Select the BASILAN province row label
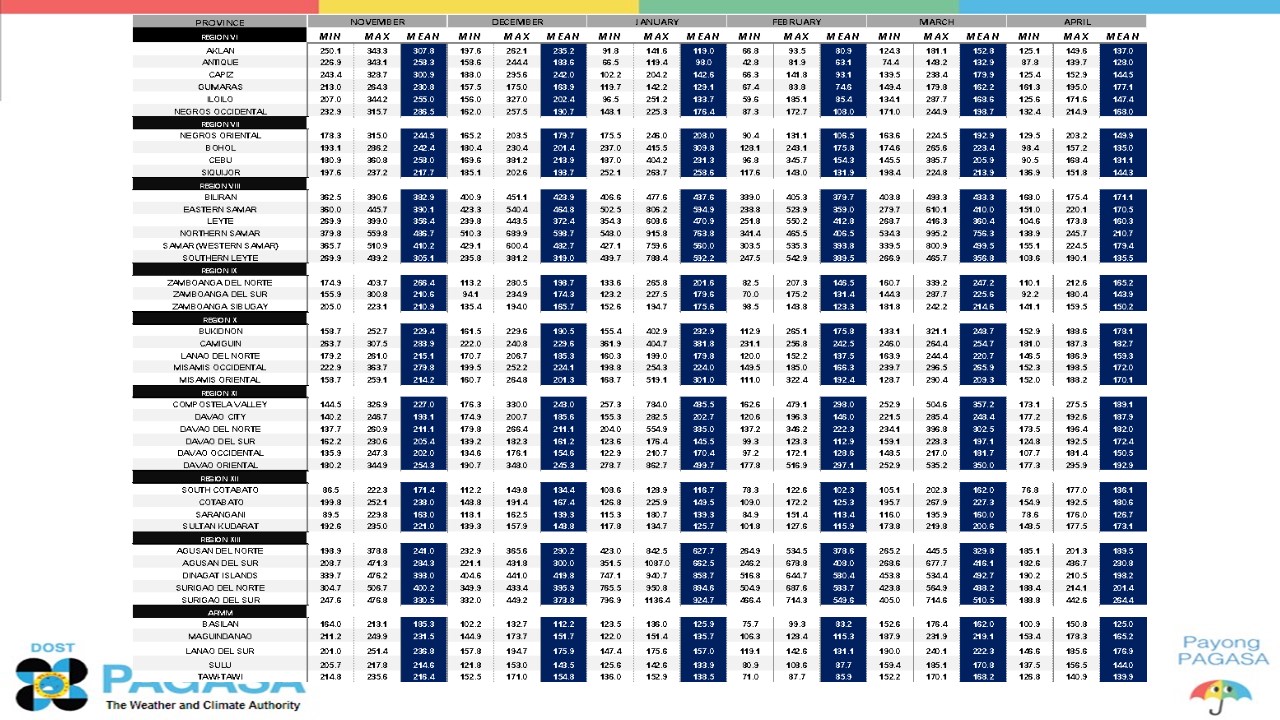 220,623
